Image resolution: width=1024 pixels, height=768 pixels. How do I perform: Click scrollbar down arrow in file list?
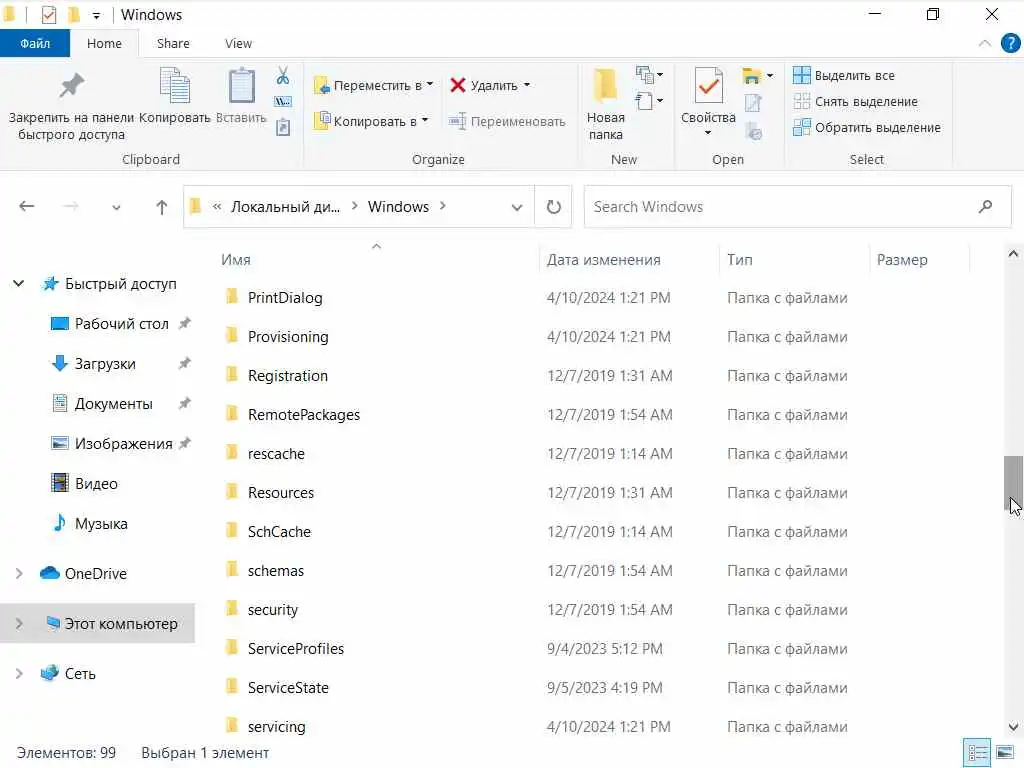pyautogui.click(x=1013, y=726)
